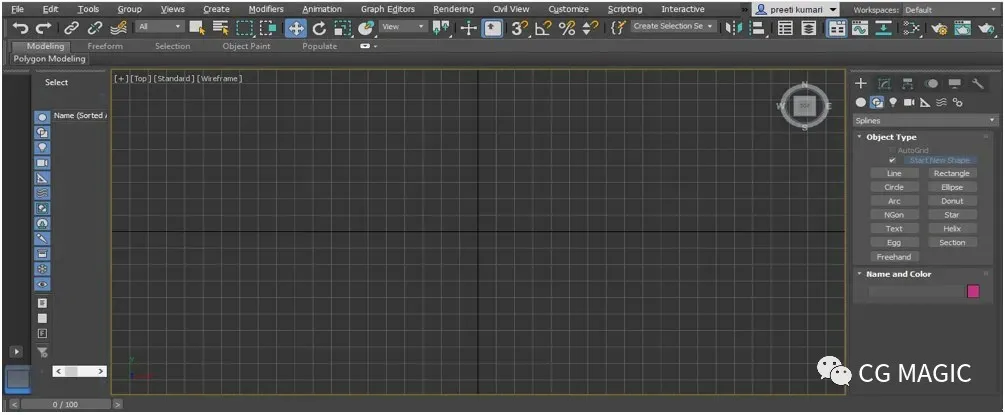Click the Rectangle spline button
This screenshot has height=415, width=1005.
pos(952,173)
